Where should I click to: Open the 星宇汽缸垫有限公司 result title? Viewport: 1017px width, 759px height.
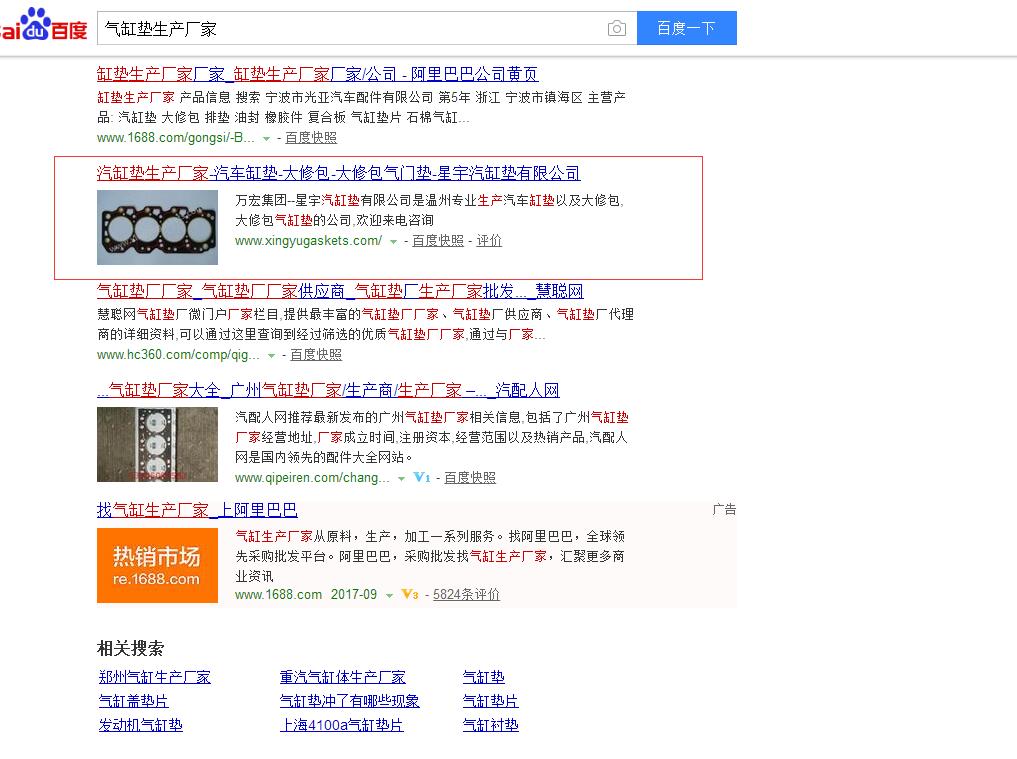(x=338, y=172)
